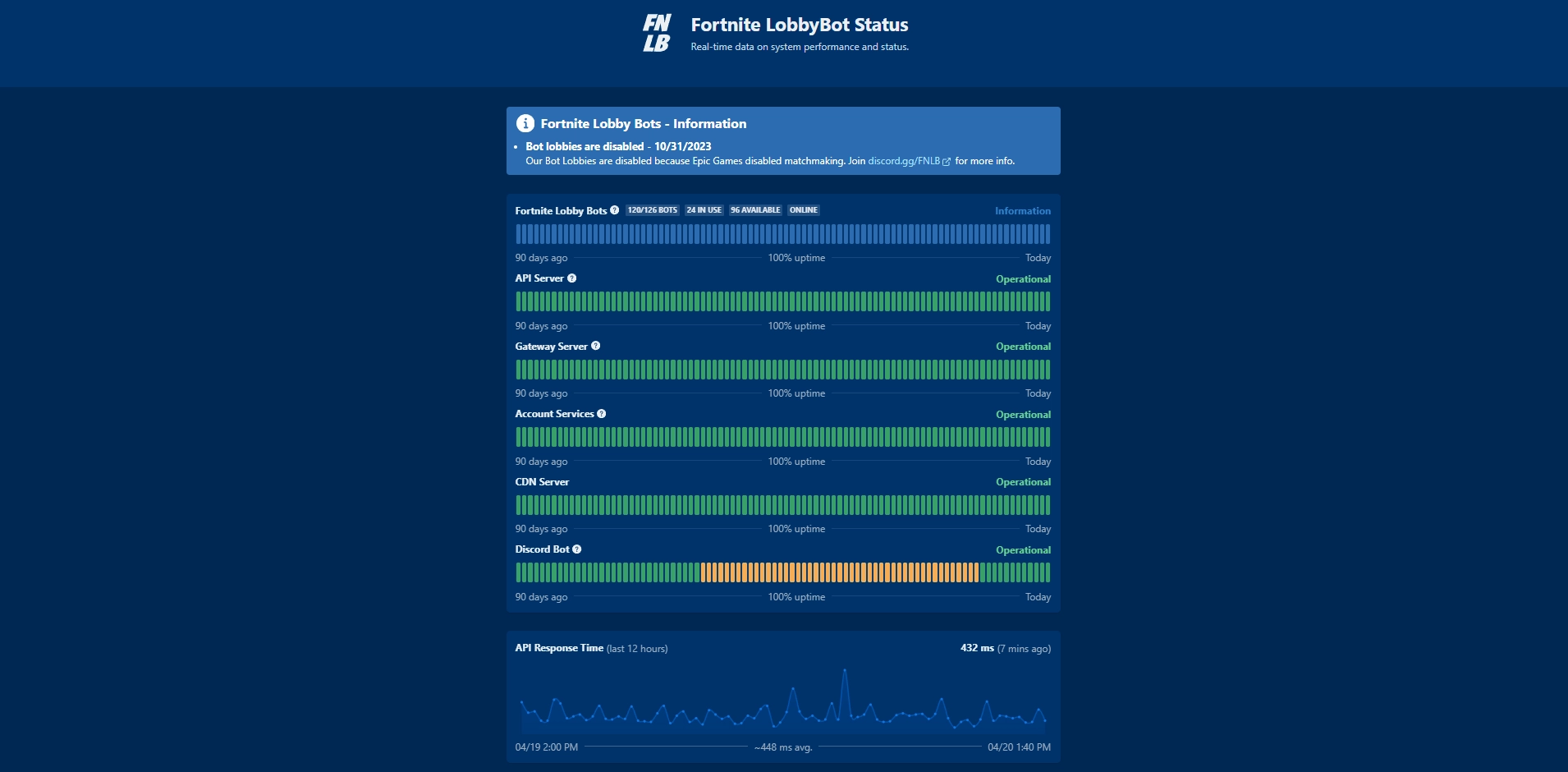1568x772 pixels.
Task: Click the Operational status for Account Services
Action: 1023,415
